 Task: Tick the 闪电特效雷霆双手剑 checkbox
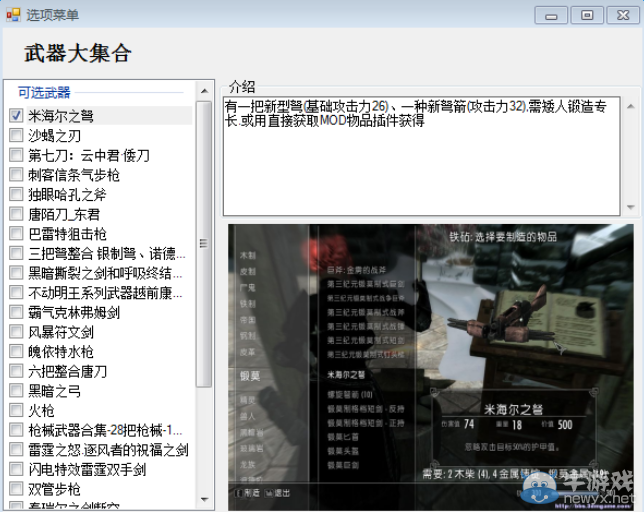pyautogui.click(x=16, y=469)
